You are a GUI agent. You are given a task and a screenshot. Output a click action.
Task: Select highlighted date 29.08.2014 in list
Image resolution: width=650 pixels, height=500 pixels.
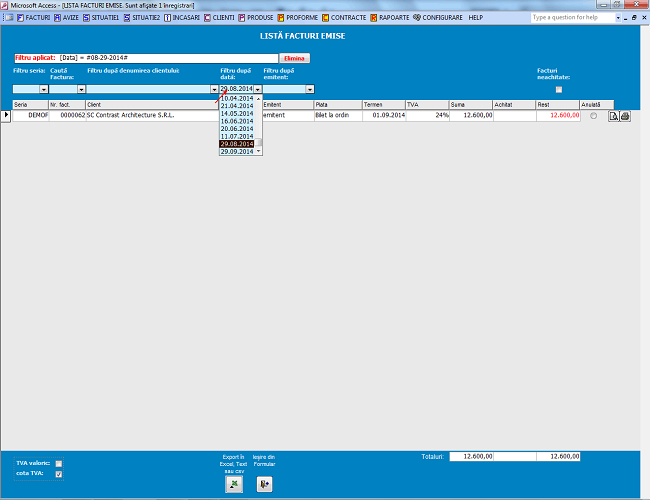(x=237, y=144)
